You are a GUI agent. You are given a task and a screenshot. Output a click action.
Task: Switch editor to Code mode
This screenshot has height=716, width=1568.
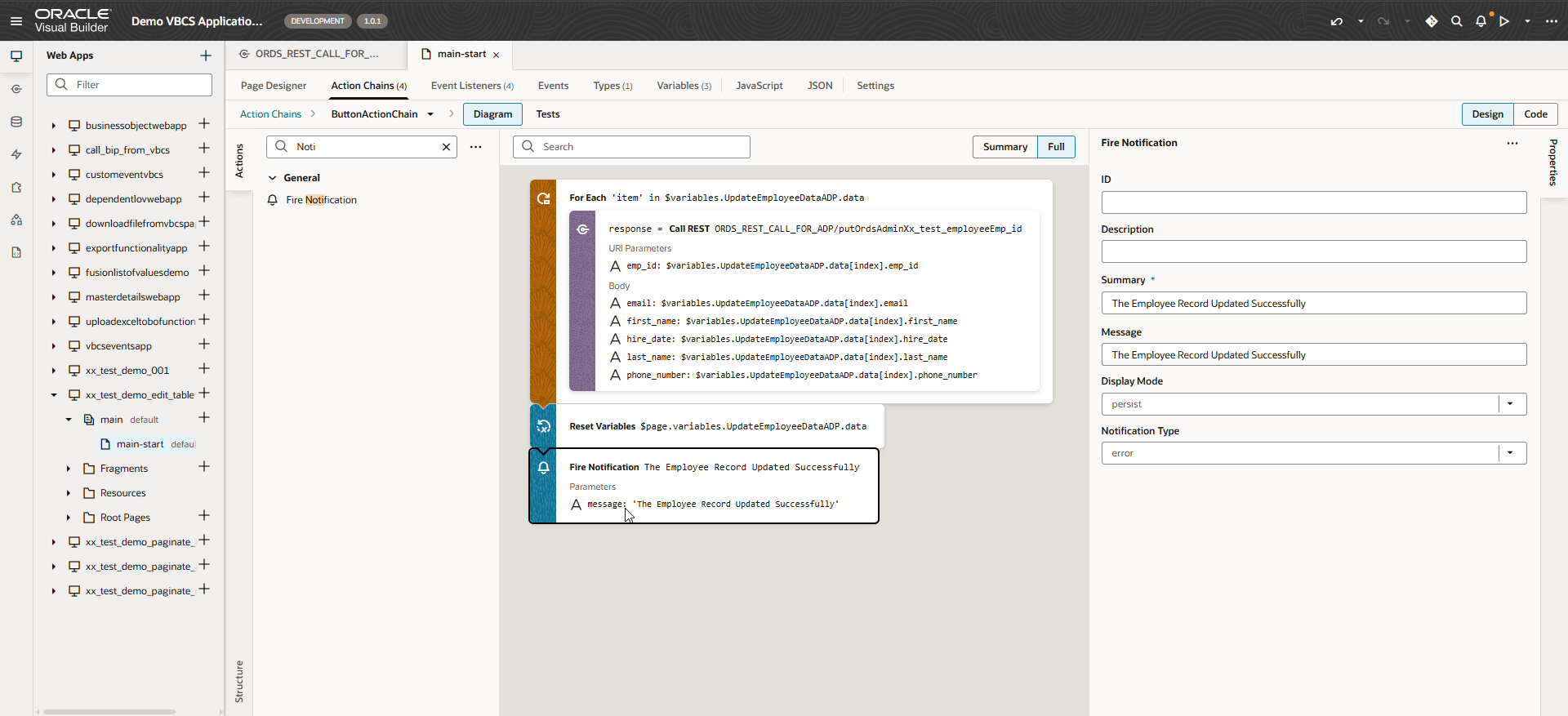point(1535,114)
